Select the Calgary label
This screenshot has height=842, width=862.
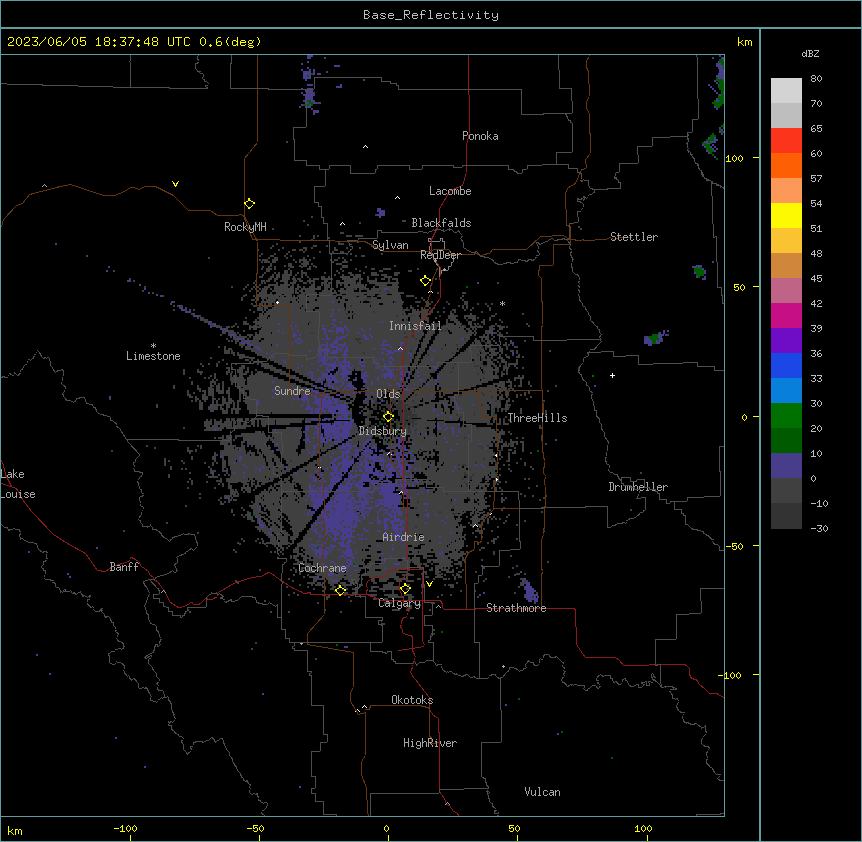point(399,603)
